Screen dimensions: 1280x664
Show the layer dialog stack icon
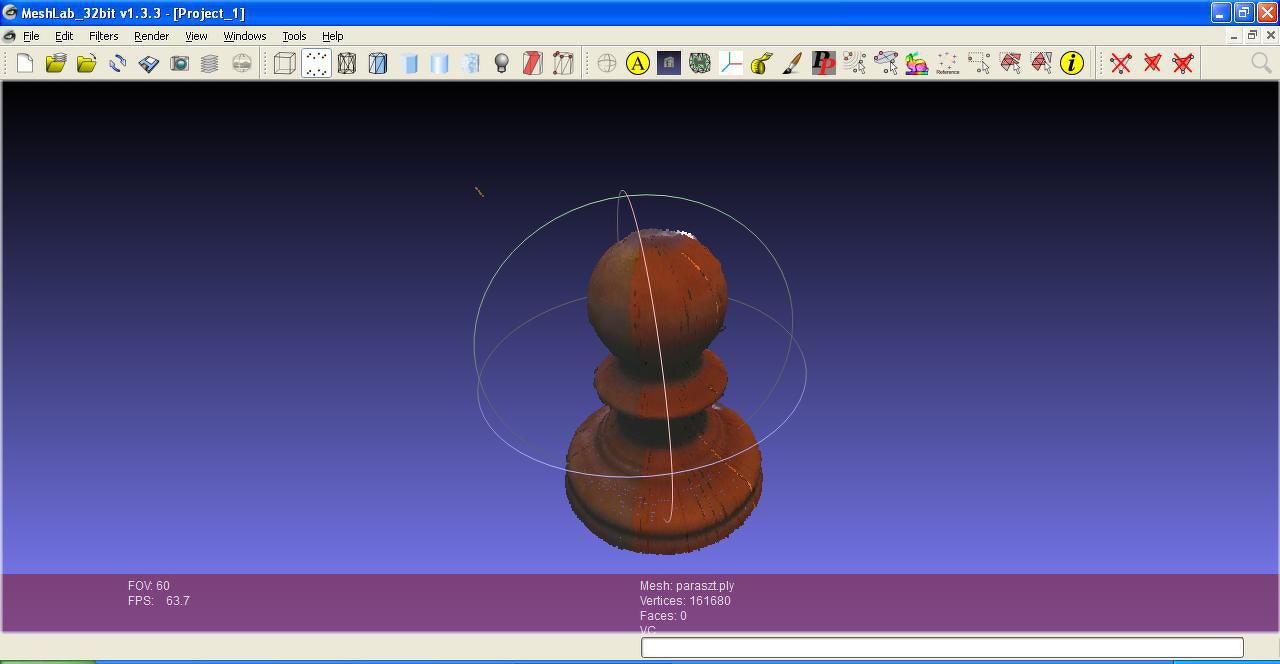210,63
